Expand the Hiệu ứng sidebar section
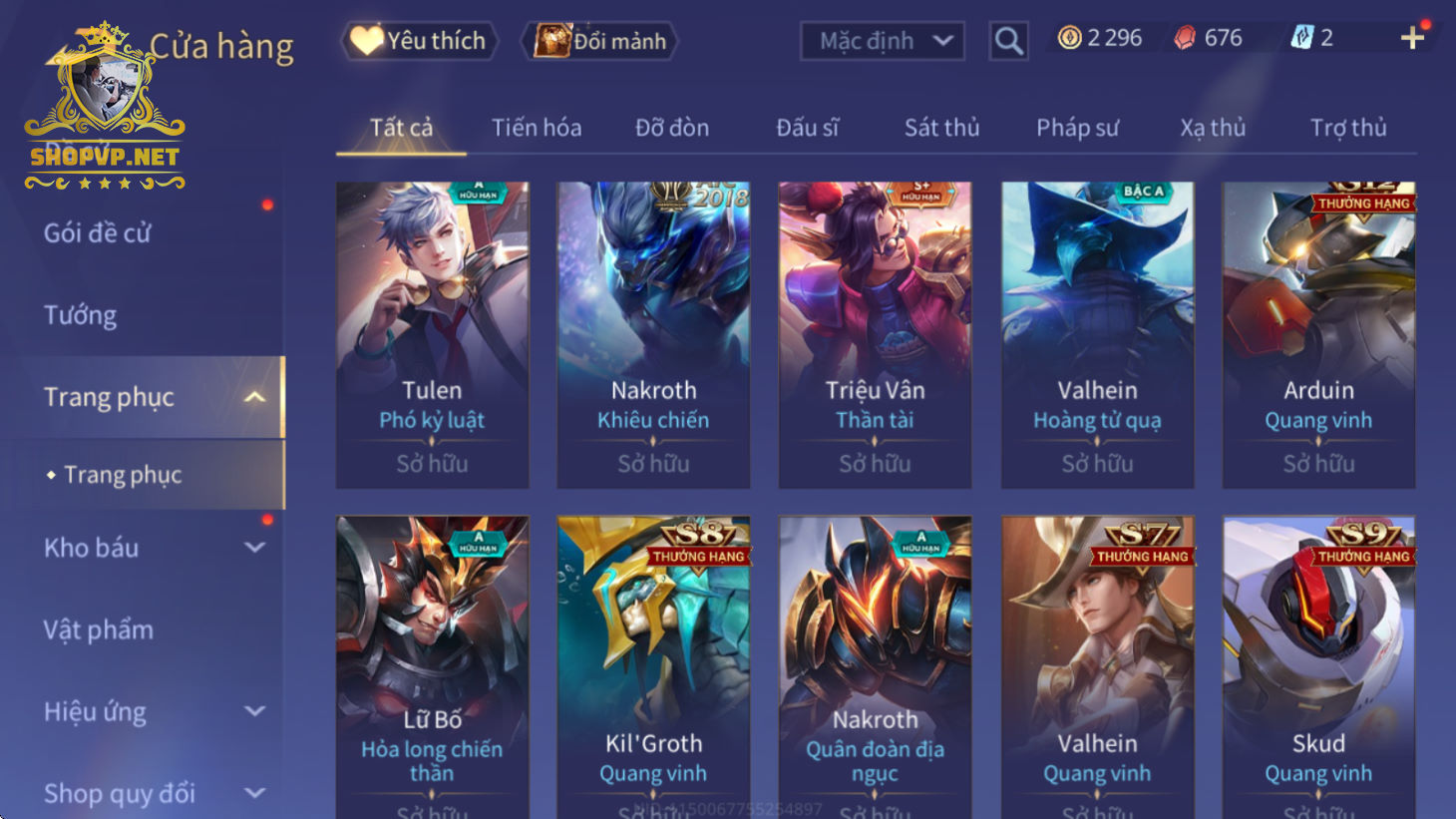 (255, 711)
